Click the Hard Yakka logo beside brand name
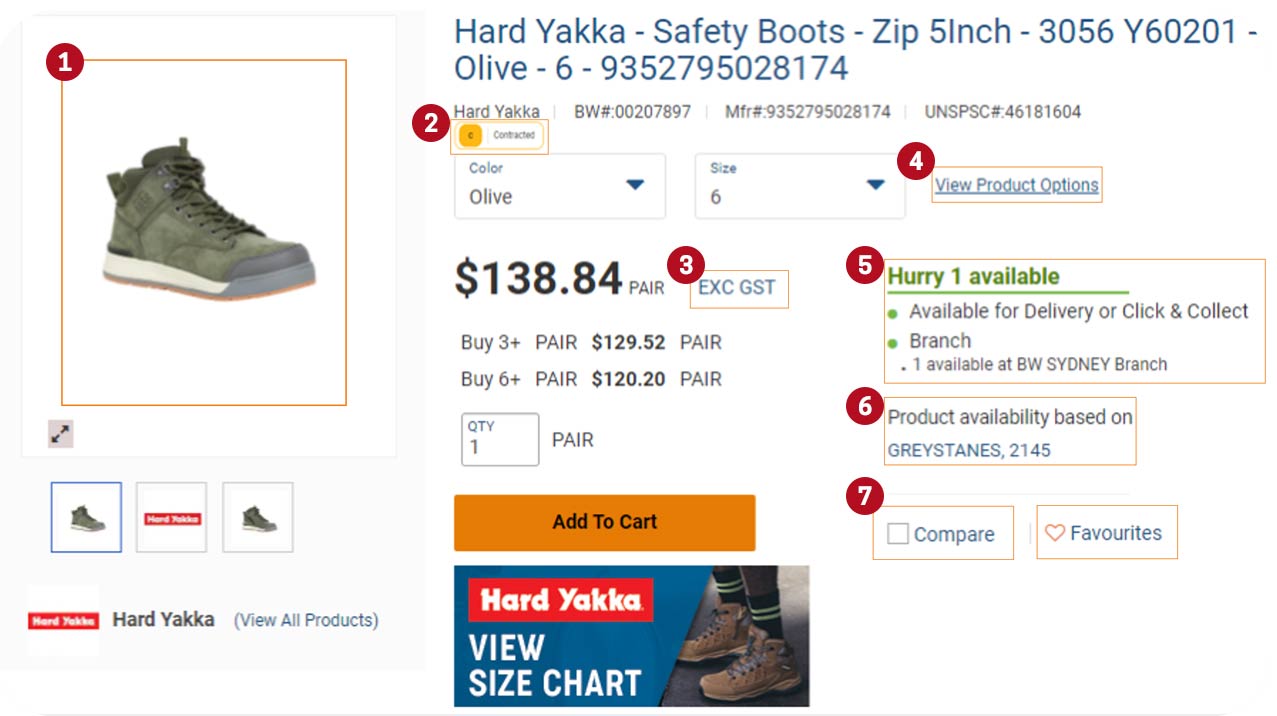This screenshot has width=1277, height=716. tap(64, 619)
